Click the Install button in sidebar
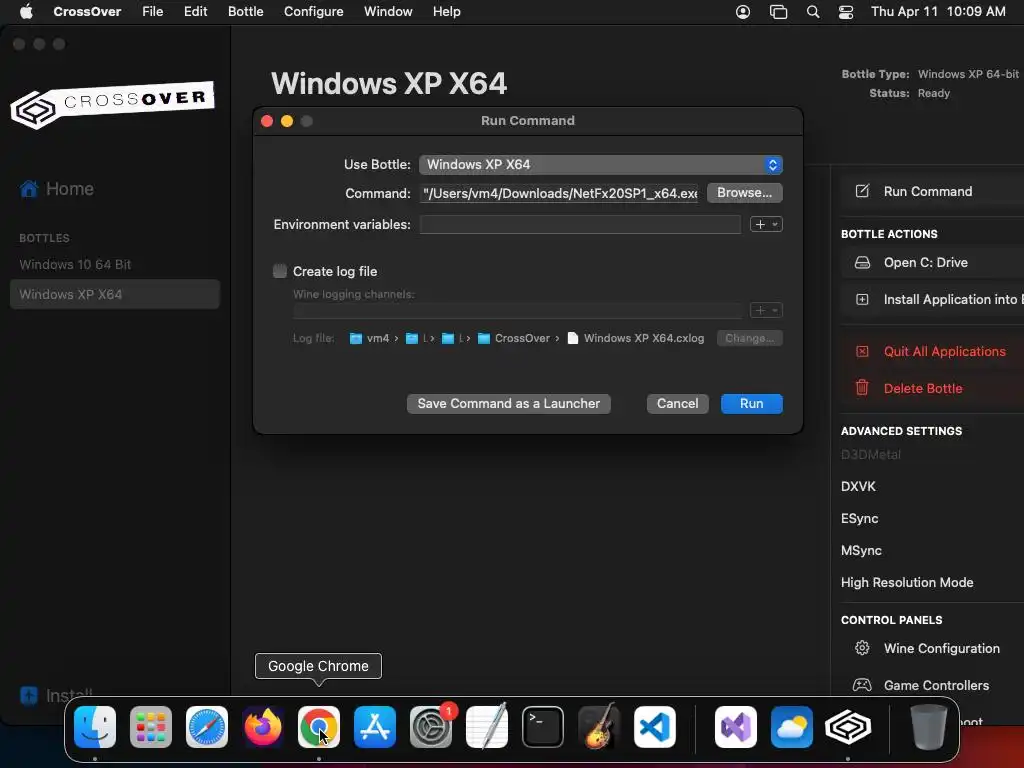The height and width of the screenshot is (768, 1024). (x=57, y=696)
